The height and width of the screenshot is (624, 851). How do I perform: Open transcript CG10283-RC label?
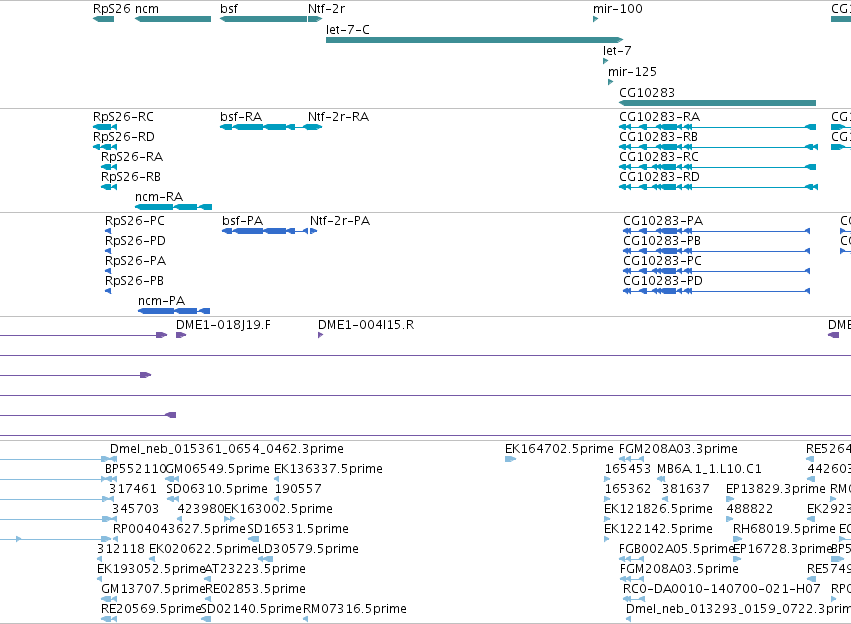(x=659, y=157)
